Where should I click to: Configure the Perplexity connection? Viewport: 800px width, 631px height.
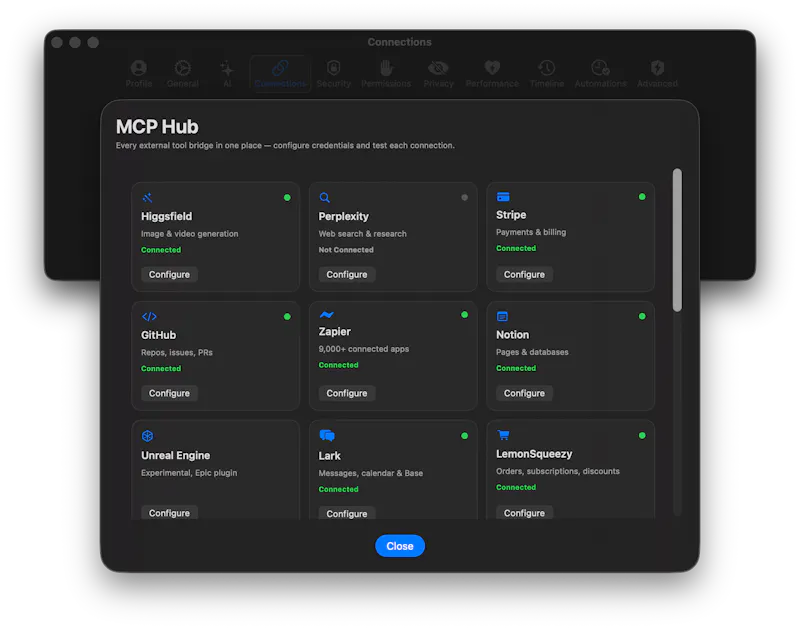pos(347,274)
